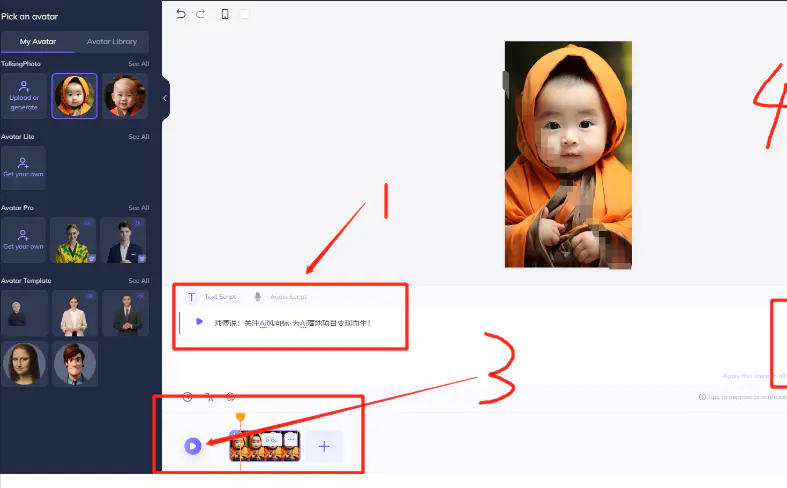This screenshot has width=787, height=488.
Task: Switch to Avatar Library tab
Action: click(112, 41)
